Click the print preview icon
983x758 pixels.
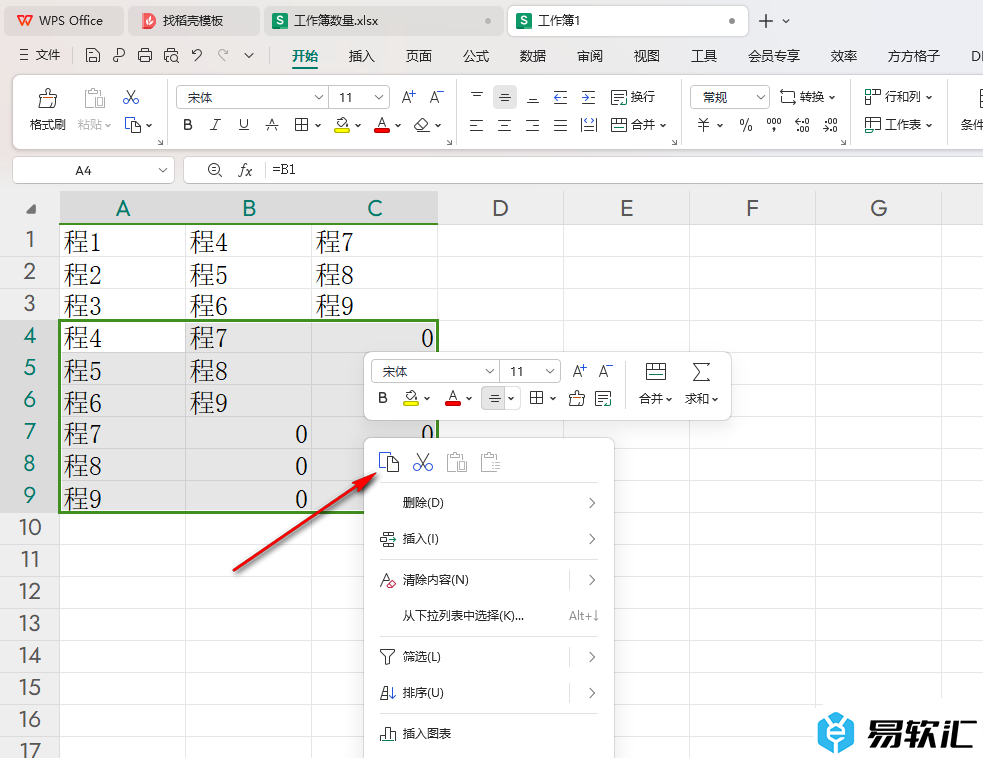point(171,56)
